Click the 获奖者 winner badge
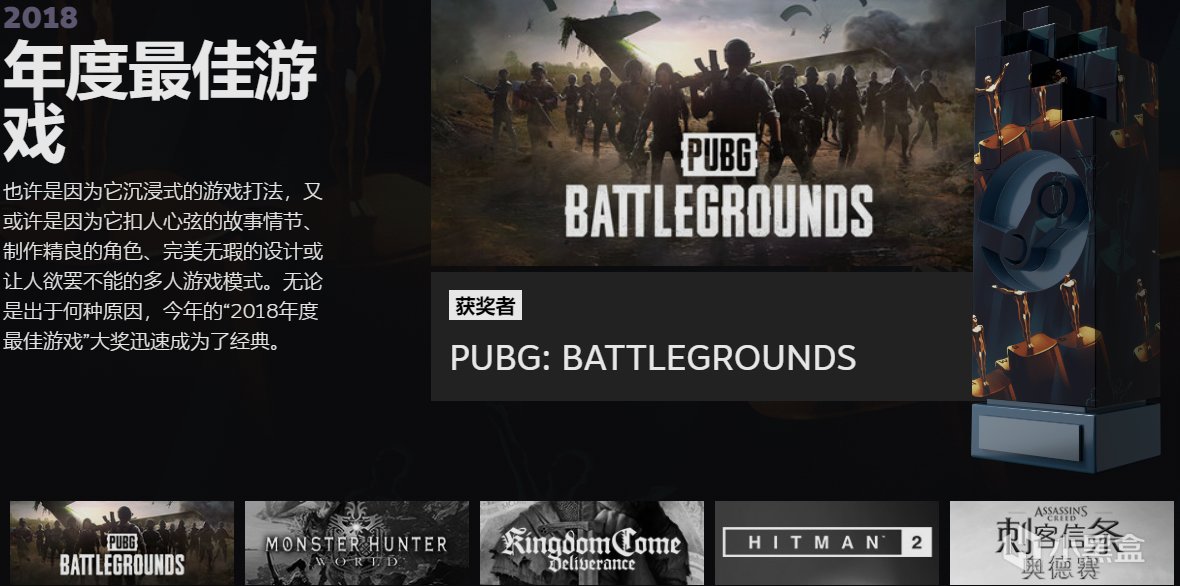This screenshot has height=586, width=1180. pyautogui.click(x=485, y=305)
